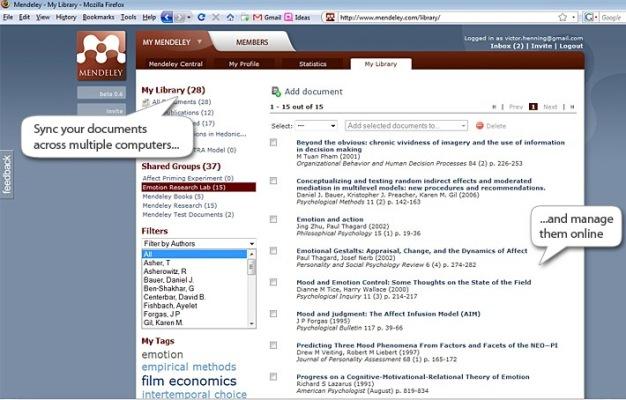626x400 pixels.
Task: Click the Add document icon
Action: (x=276, y=92)
